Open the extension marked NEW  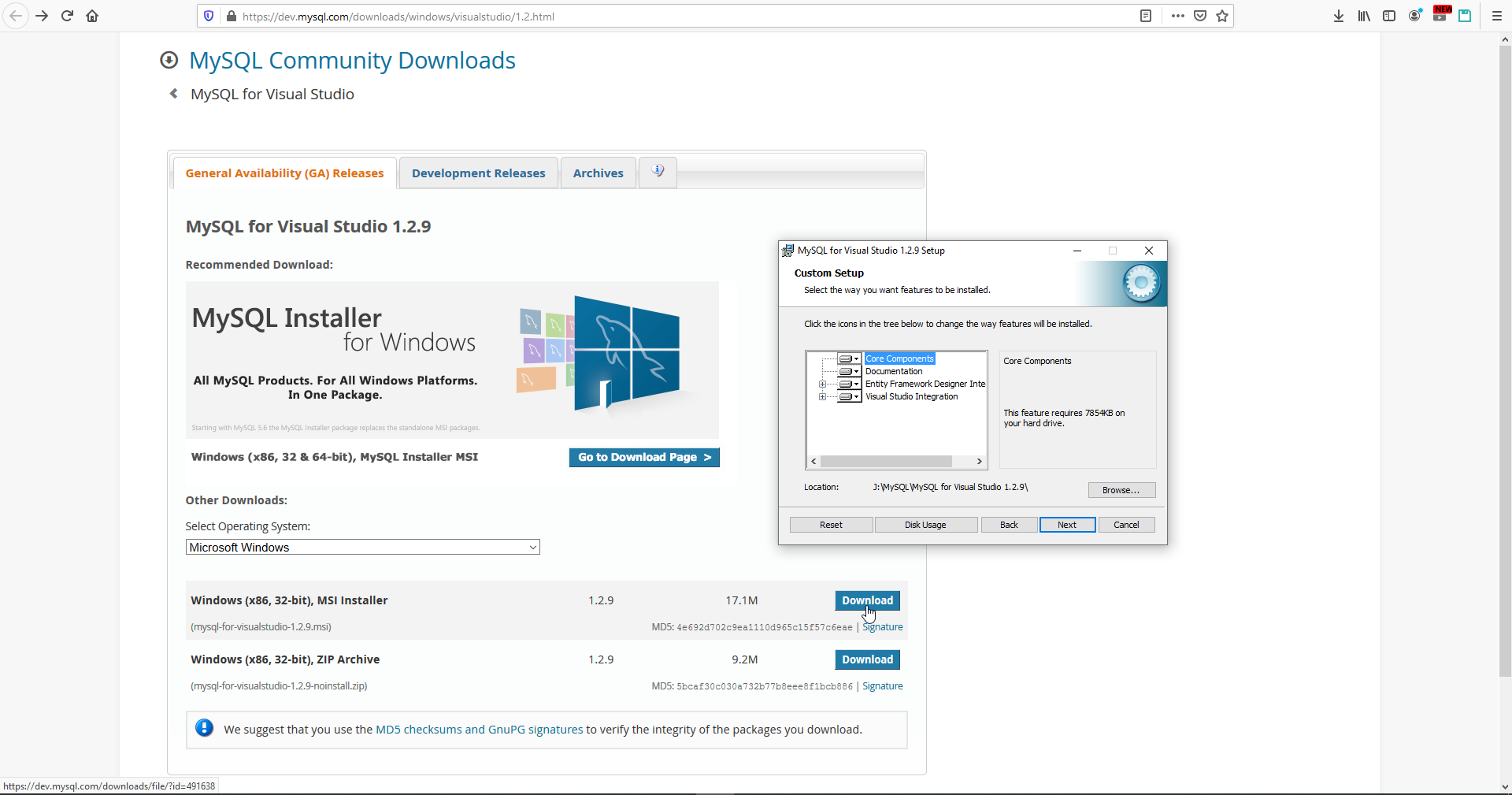[x=1440, y=14]
